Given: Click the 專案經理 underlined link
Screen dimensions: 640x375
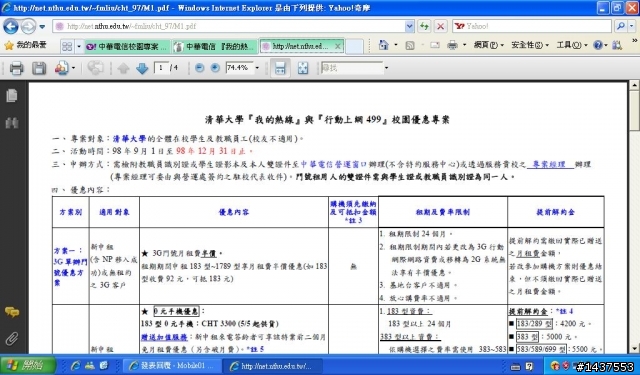Looking at the screenshot, I should coord(550,164).
